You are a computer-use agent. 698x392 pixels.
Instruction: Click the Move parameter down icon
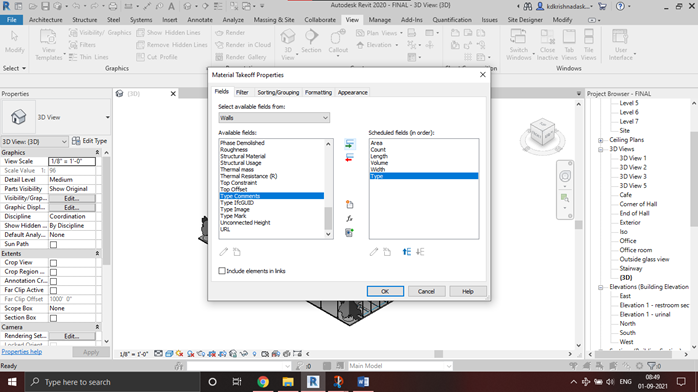[420, 252]
